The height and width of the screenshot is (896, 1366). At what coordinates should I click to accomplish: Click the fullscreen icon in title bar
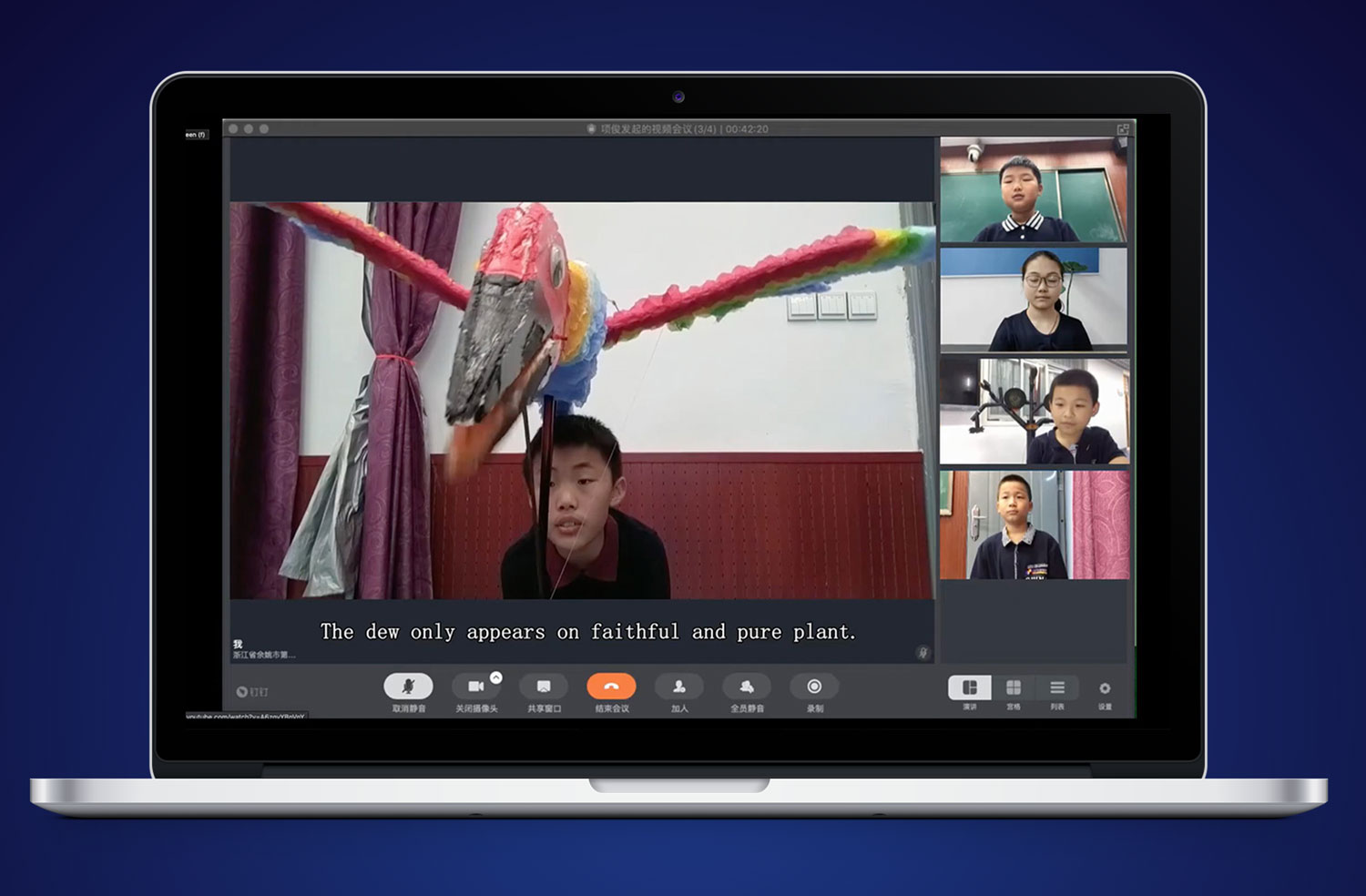click(1123, 129)
